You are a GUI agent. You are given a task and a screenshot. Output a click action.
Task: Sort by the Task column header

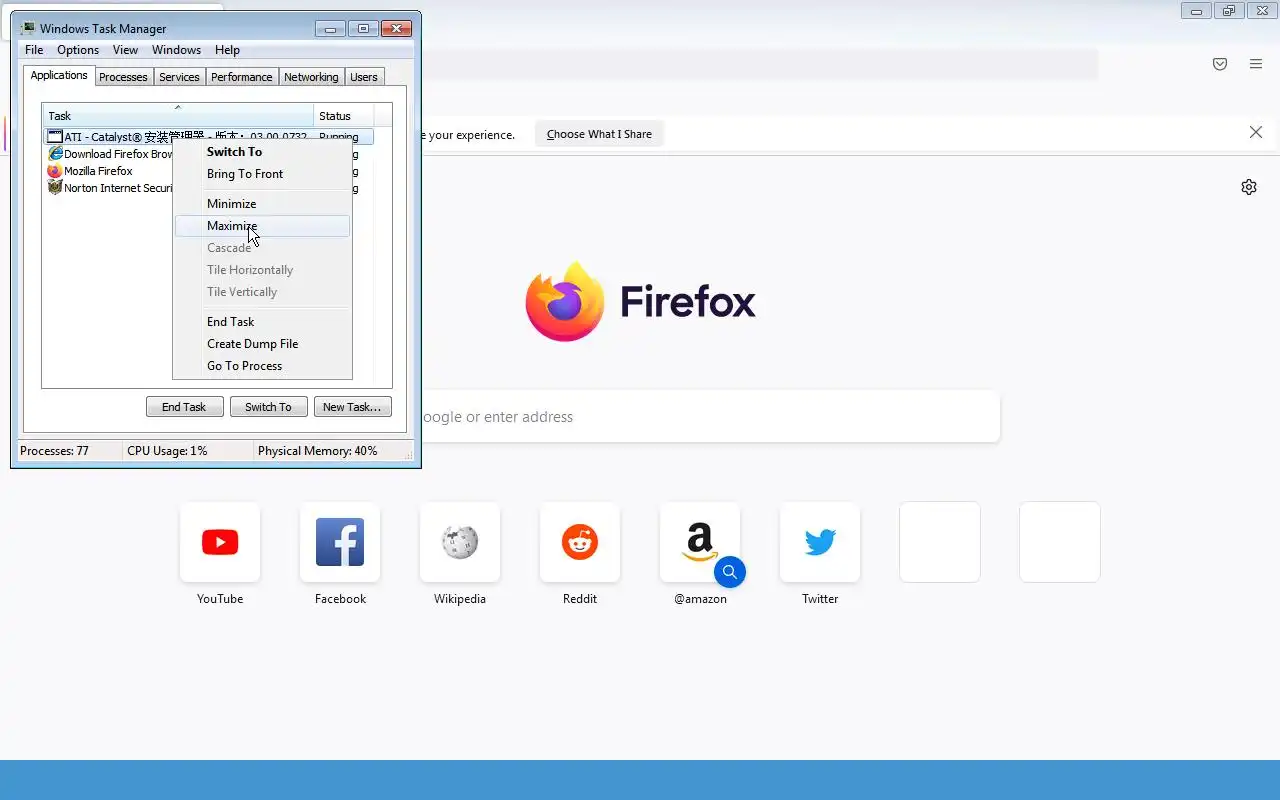[x=178, y=116]
